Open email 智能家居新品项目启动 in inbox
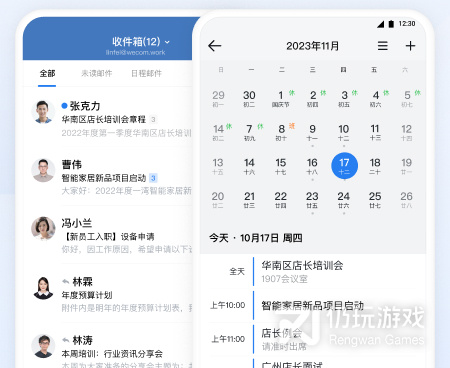The height and width of the screenshot is (368, 450). pos(104,178)
